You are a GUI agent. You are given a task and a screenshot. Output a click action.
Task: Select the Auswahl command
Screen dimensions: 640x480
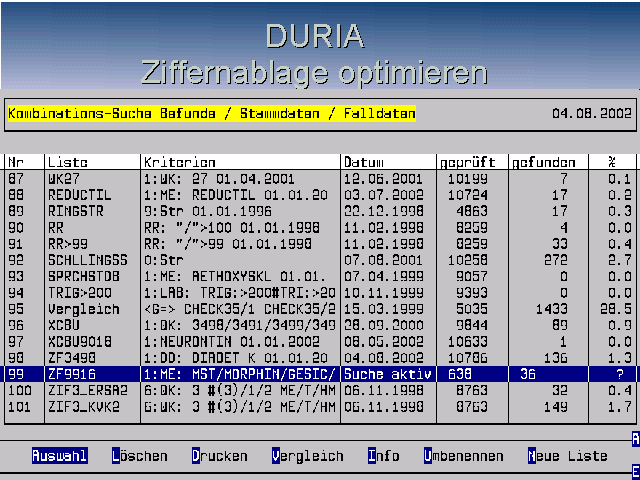[60, 456]
